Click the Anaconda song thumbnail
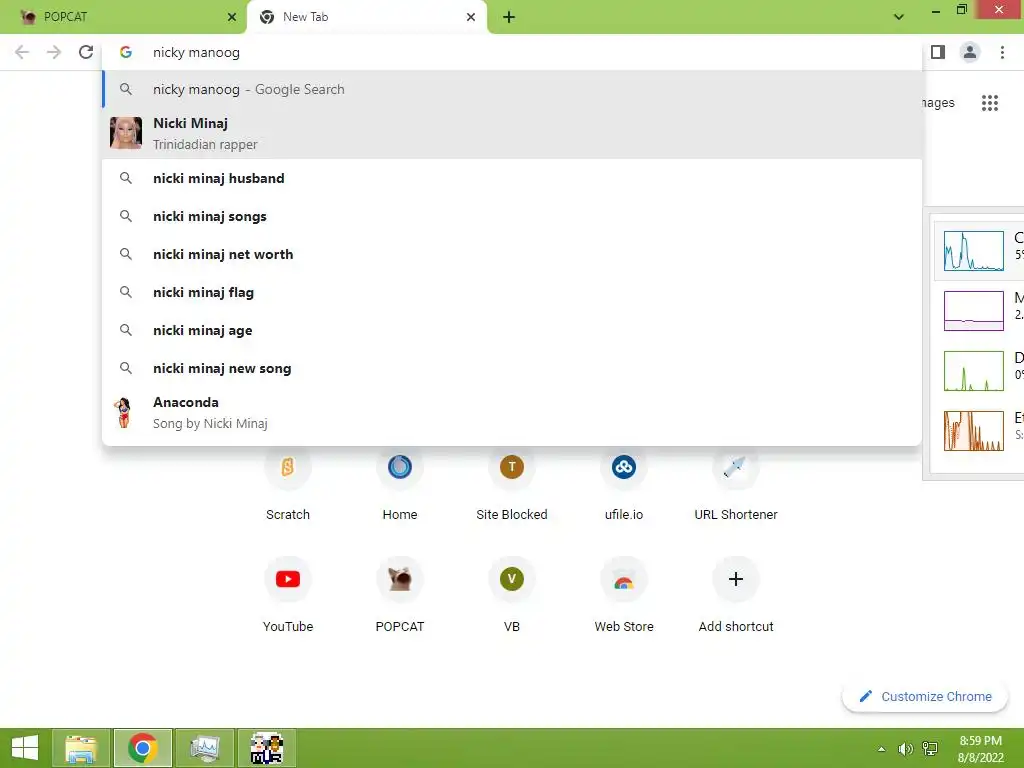This screenshot has height=768, width=1024. click(x=124, y=412)
